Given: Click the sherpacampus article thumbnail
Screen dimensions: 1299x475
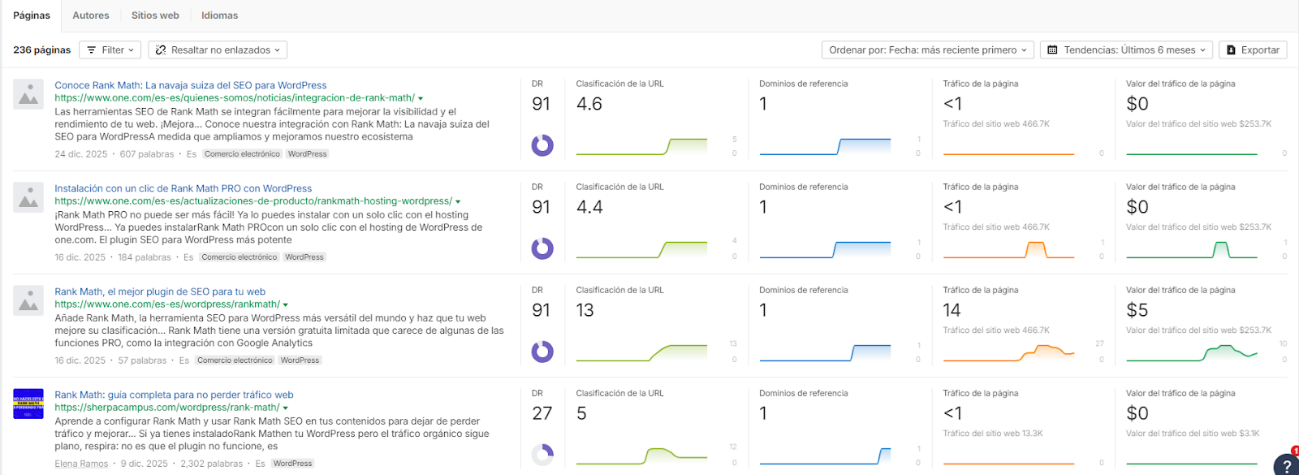Looking at the screenshot, I should pyautogui.click(x=28, y=404).
